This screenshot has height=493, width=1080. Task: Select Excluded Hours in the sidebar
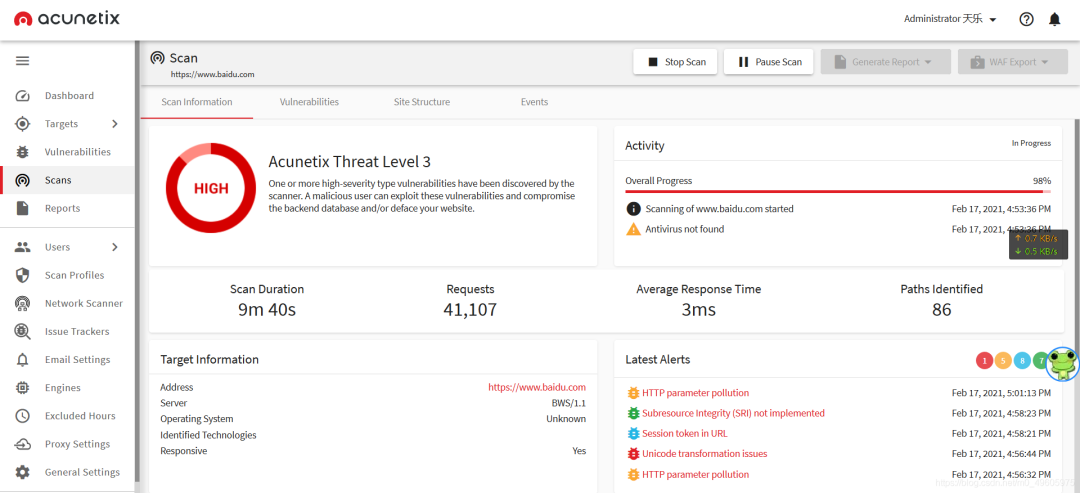68,416
